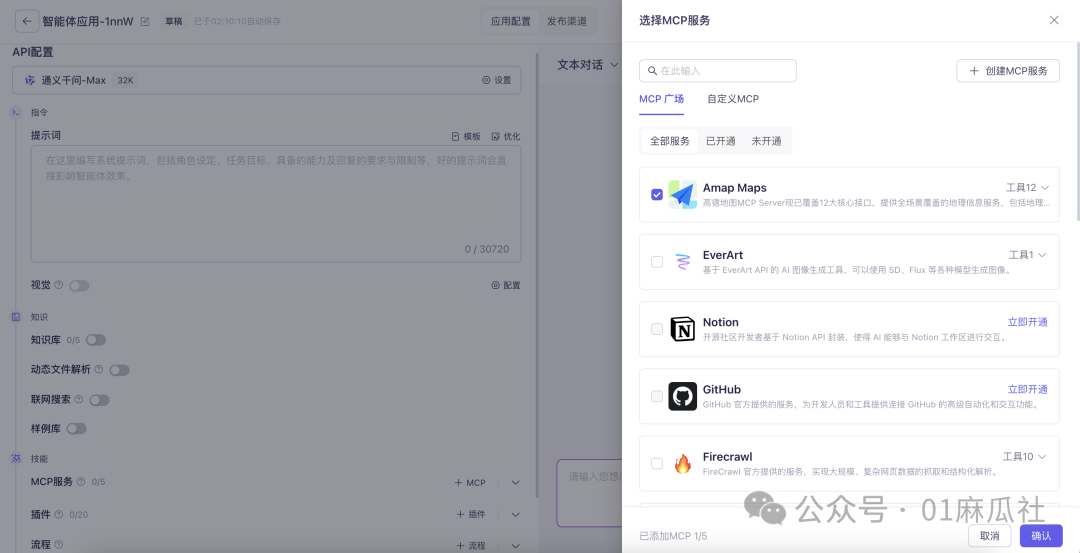
Task: Expand EverArt 工具1 list
Action: tap(1028, 255)
